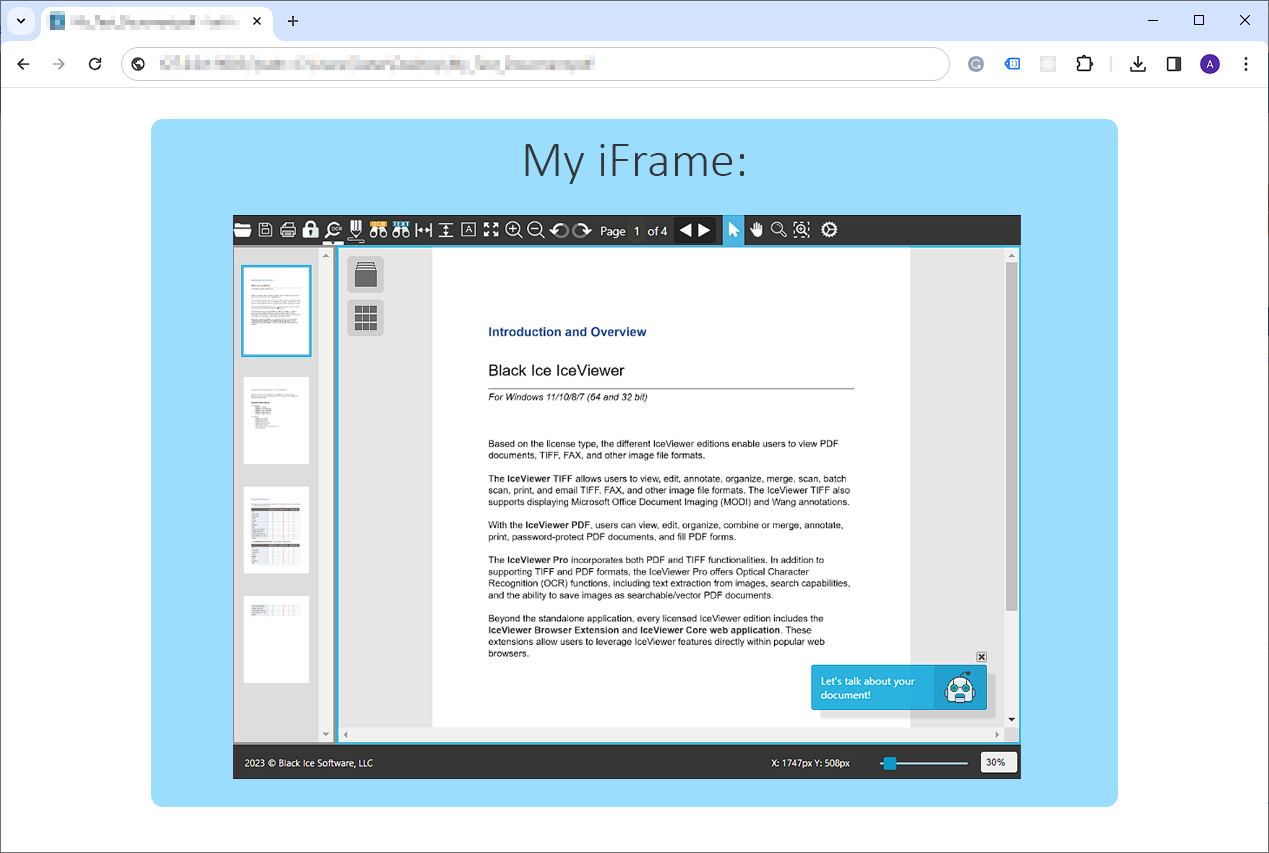
Task: Activate the hand pan tool
Action: [756, 230]
